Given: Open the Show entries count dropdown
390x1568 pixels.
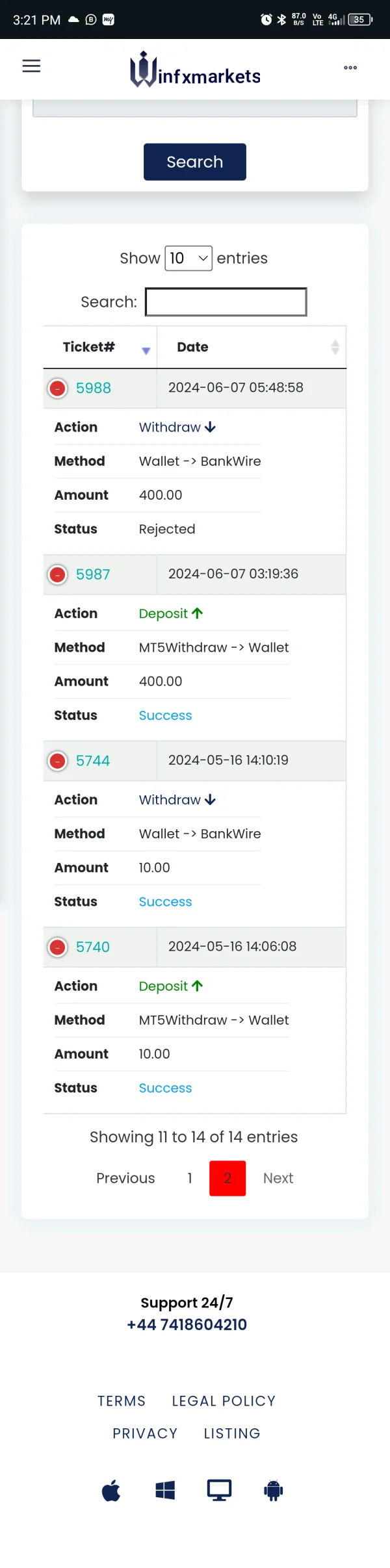Looking at the screenshot, I should (188, 259).
